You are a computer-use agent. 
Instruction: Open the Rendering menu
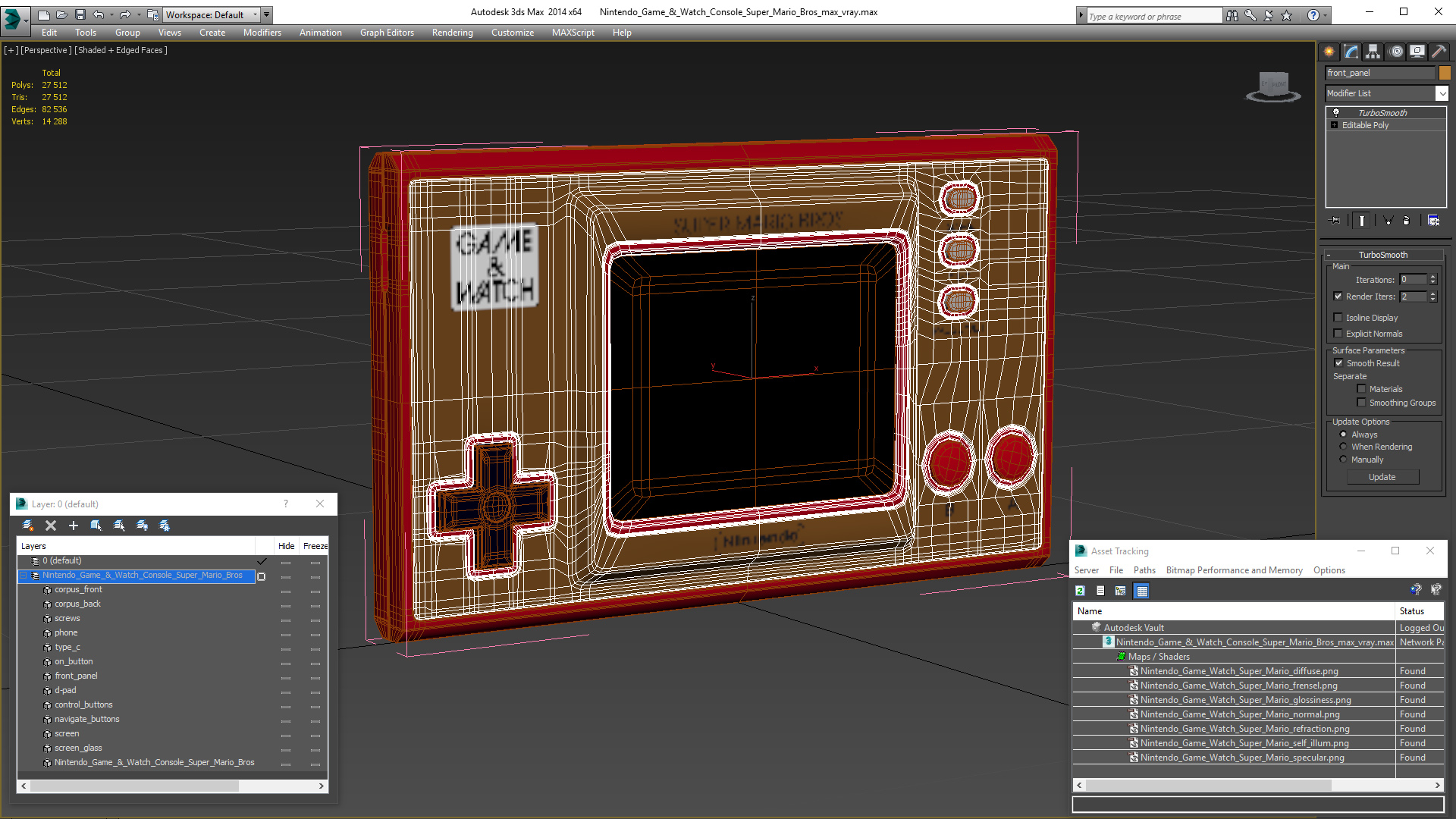pyautogui.click(x=453, y=33)
